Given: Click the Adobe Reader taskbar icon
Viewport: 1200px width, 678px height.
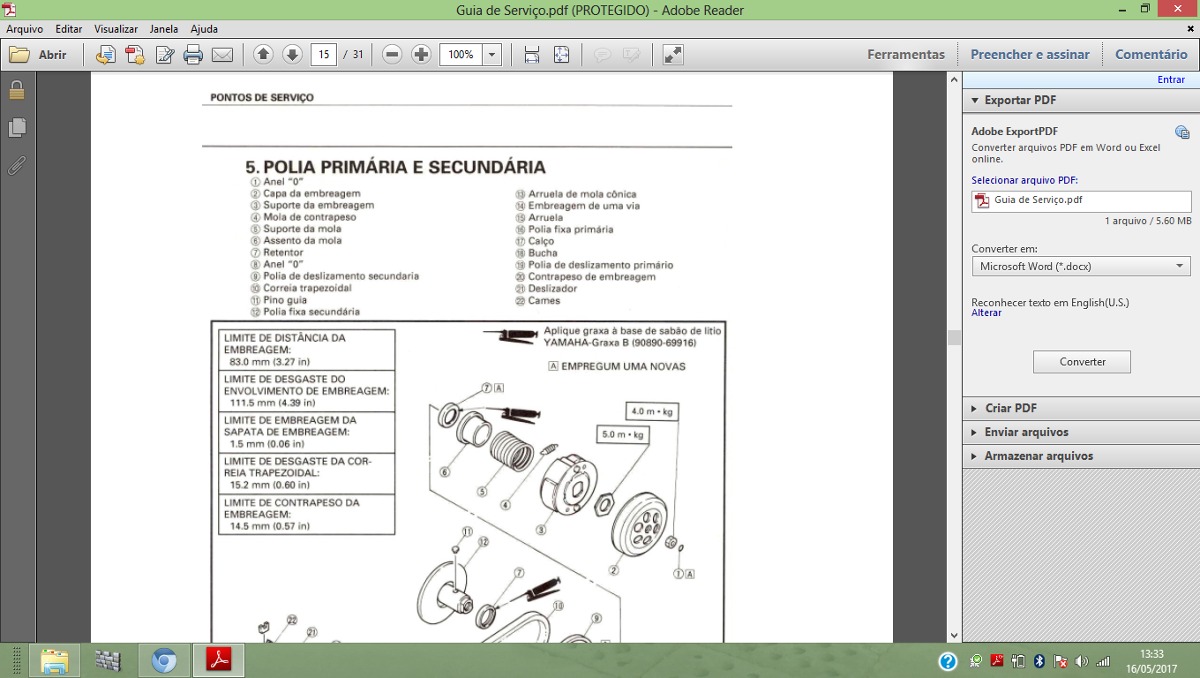Looking at the screenshot, I should [219, 661].
